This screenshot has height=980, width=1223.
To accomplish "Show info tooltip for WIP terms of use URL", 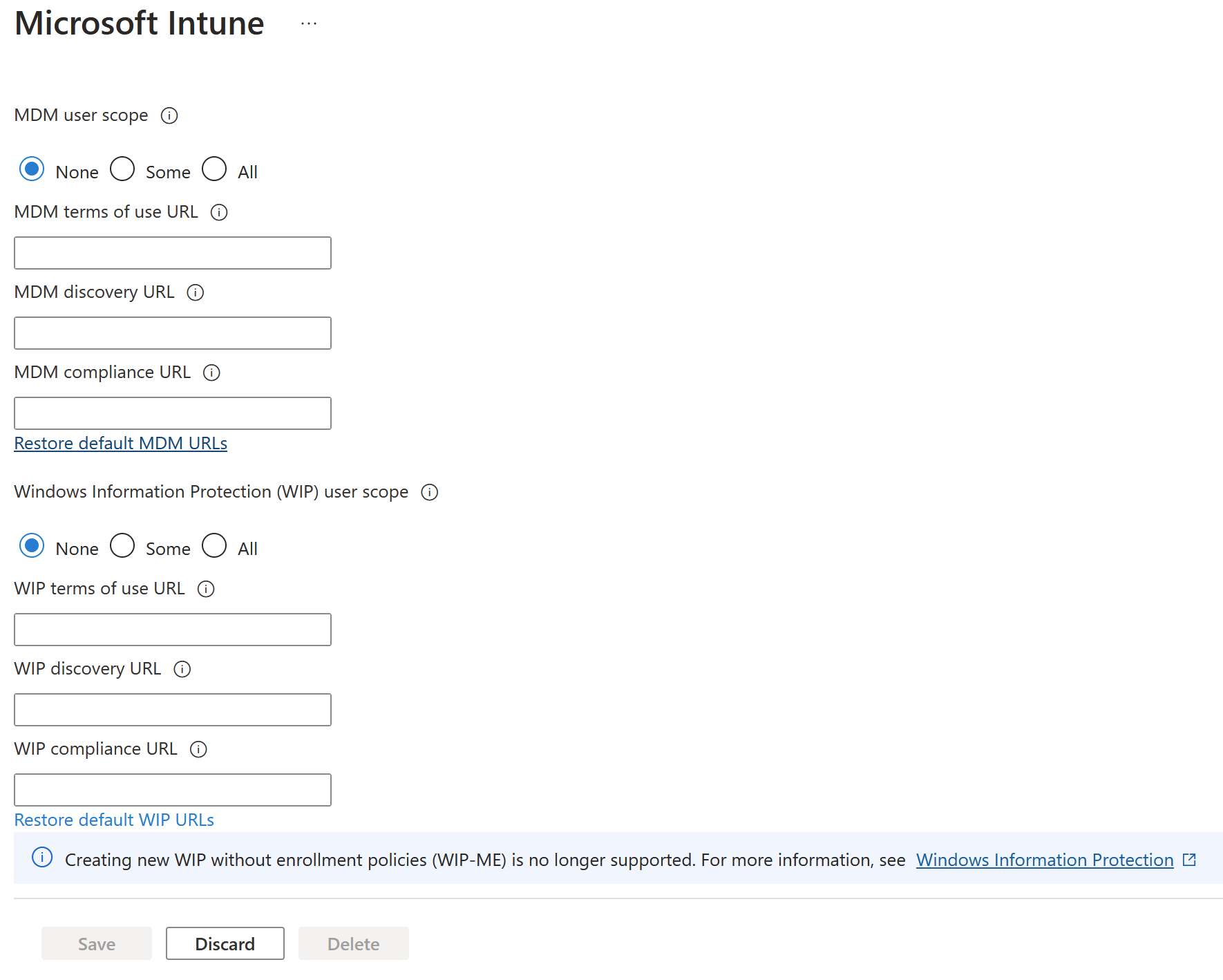I will (206, 589).
